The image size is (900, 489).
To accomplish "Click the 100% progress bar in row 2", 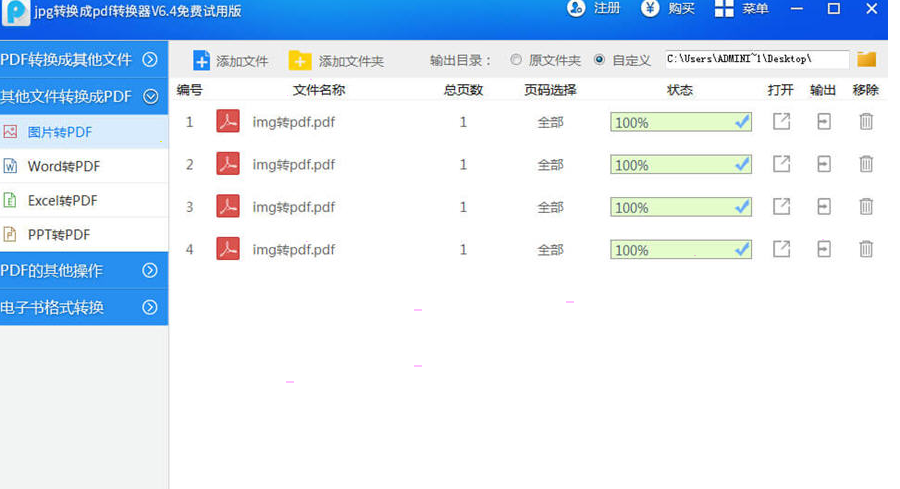I will point(681,165).
